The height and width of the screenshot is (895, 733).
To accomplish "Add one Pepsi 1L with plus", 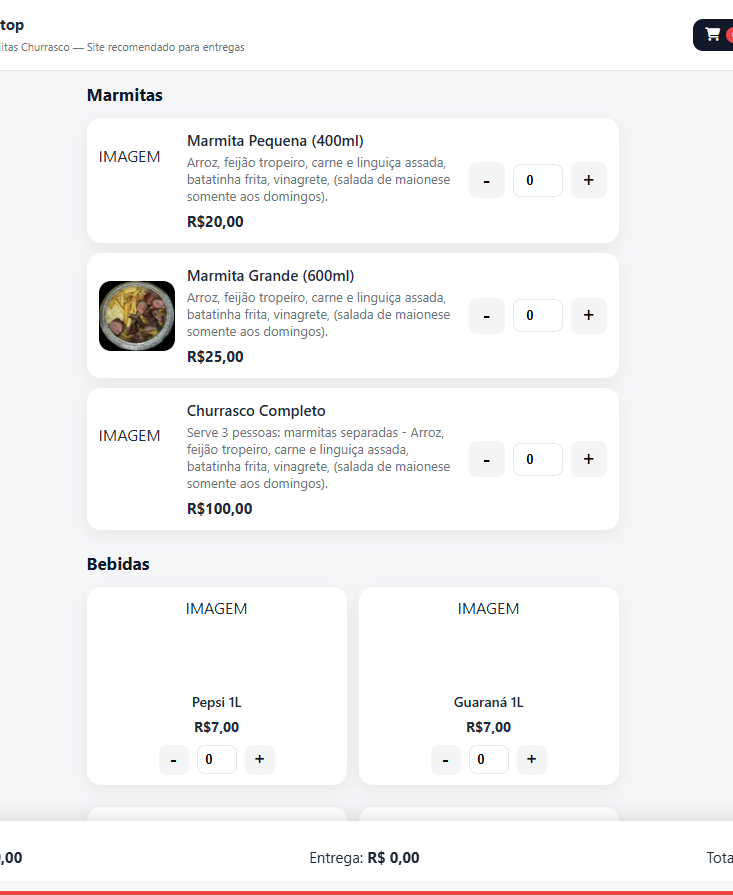I will 259,759.
